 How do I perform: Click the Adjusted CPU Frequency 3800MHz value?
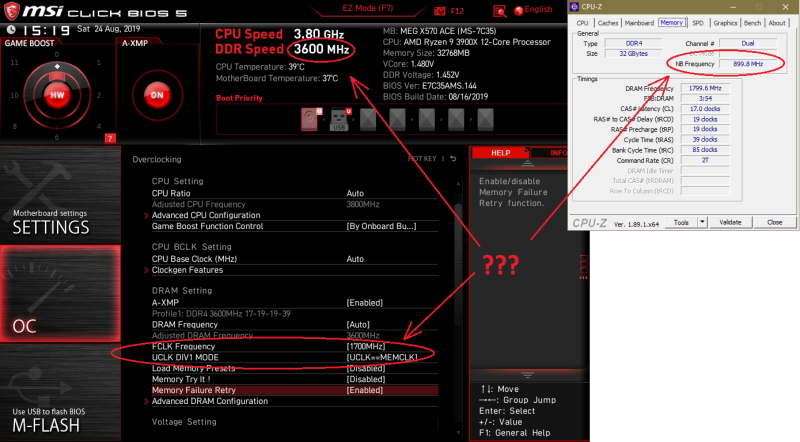click(363, 204)
